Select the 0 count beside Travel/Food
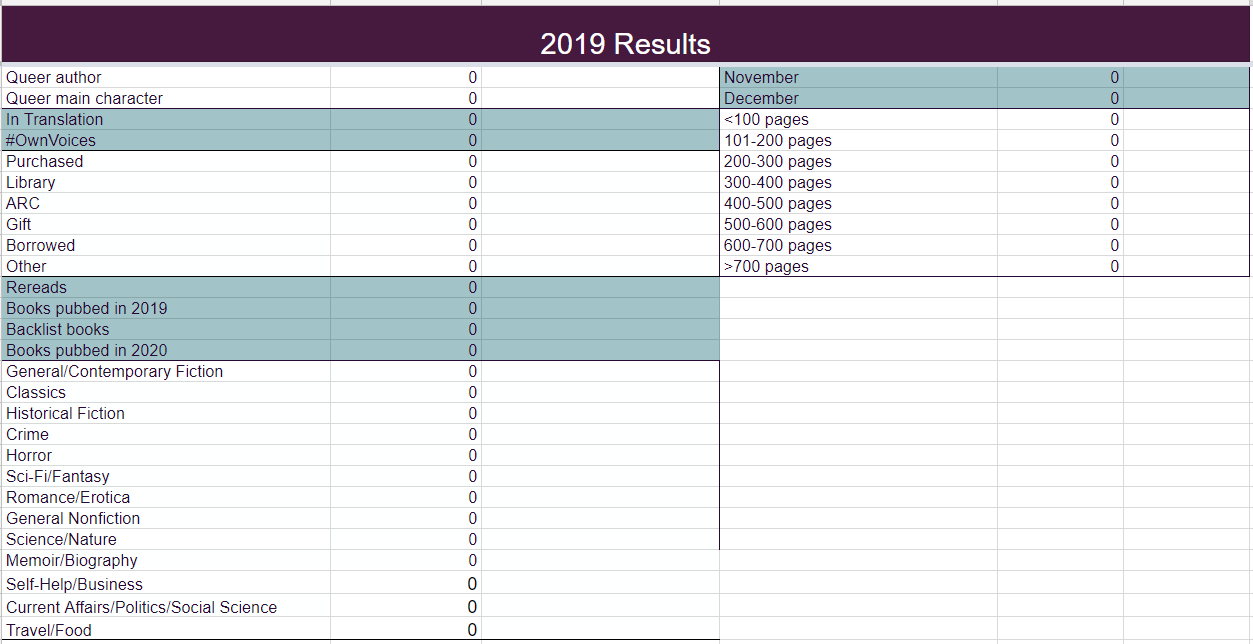1253x644 pixels. click(406, 630)
